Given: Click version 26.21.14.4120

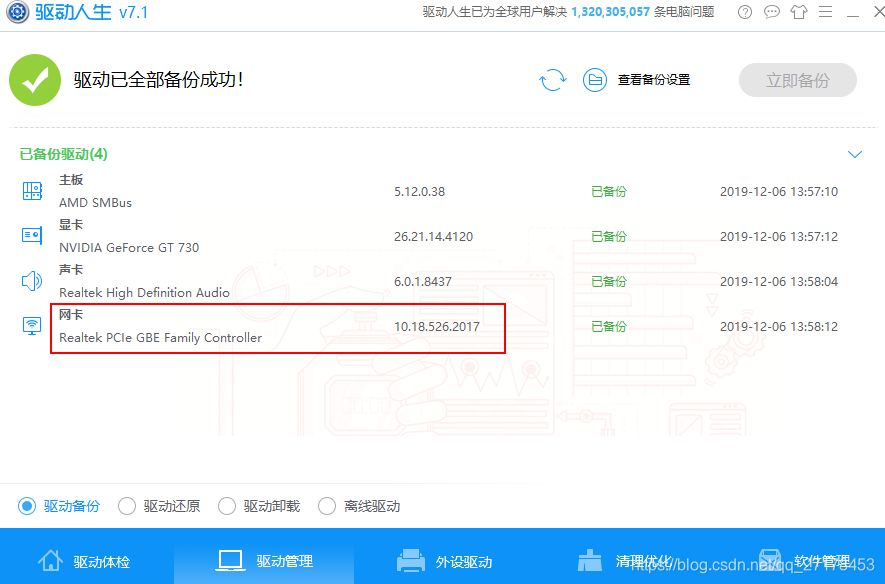Looking at the screenshot, I should tap(433, 237).
